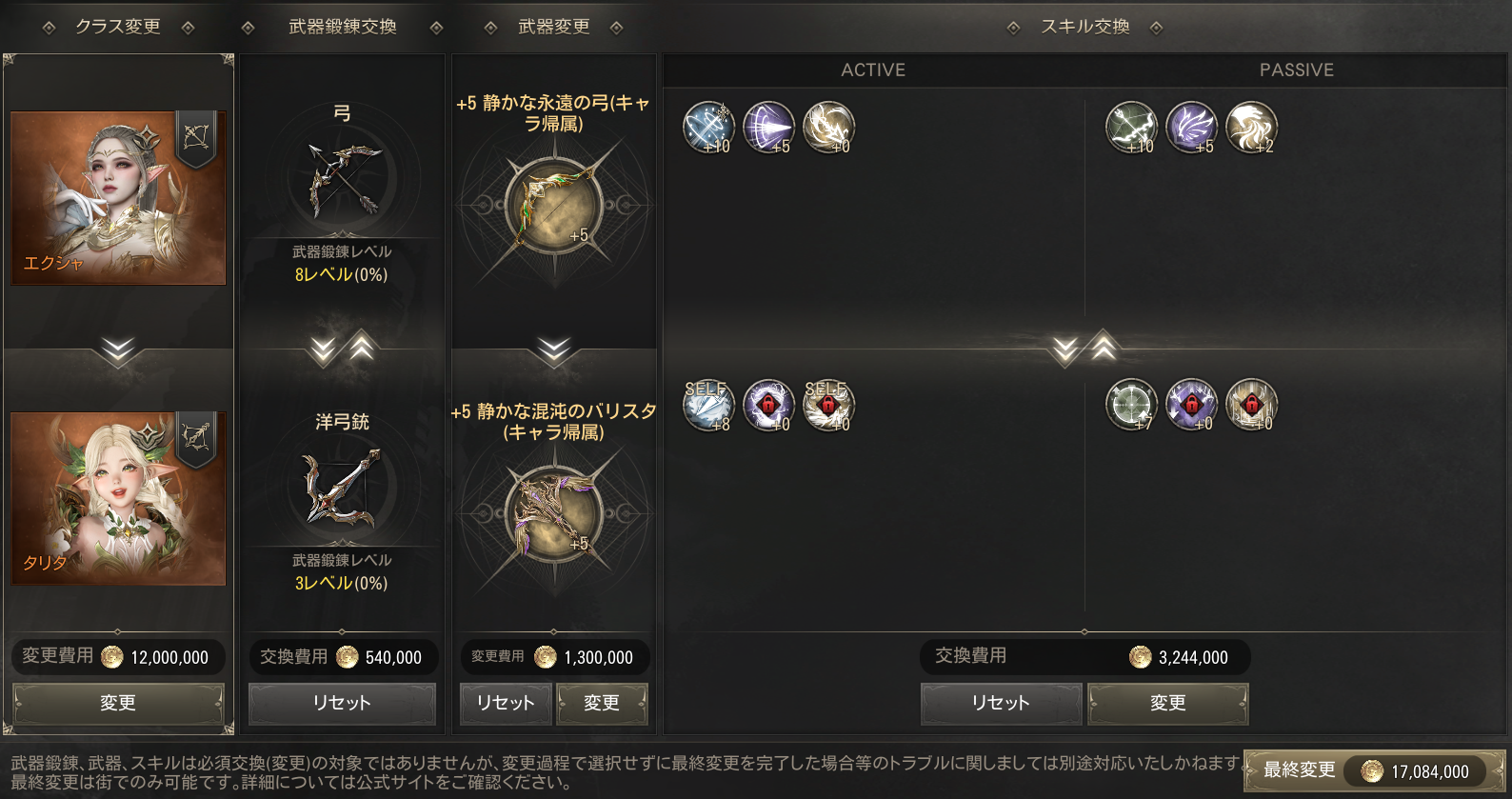Select the locked purple passive skill icon
1512x799 pixels.
coord(1191,405)
